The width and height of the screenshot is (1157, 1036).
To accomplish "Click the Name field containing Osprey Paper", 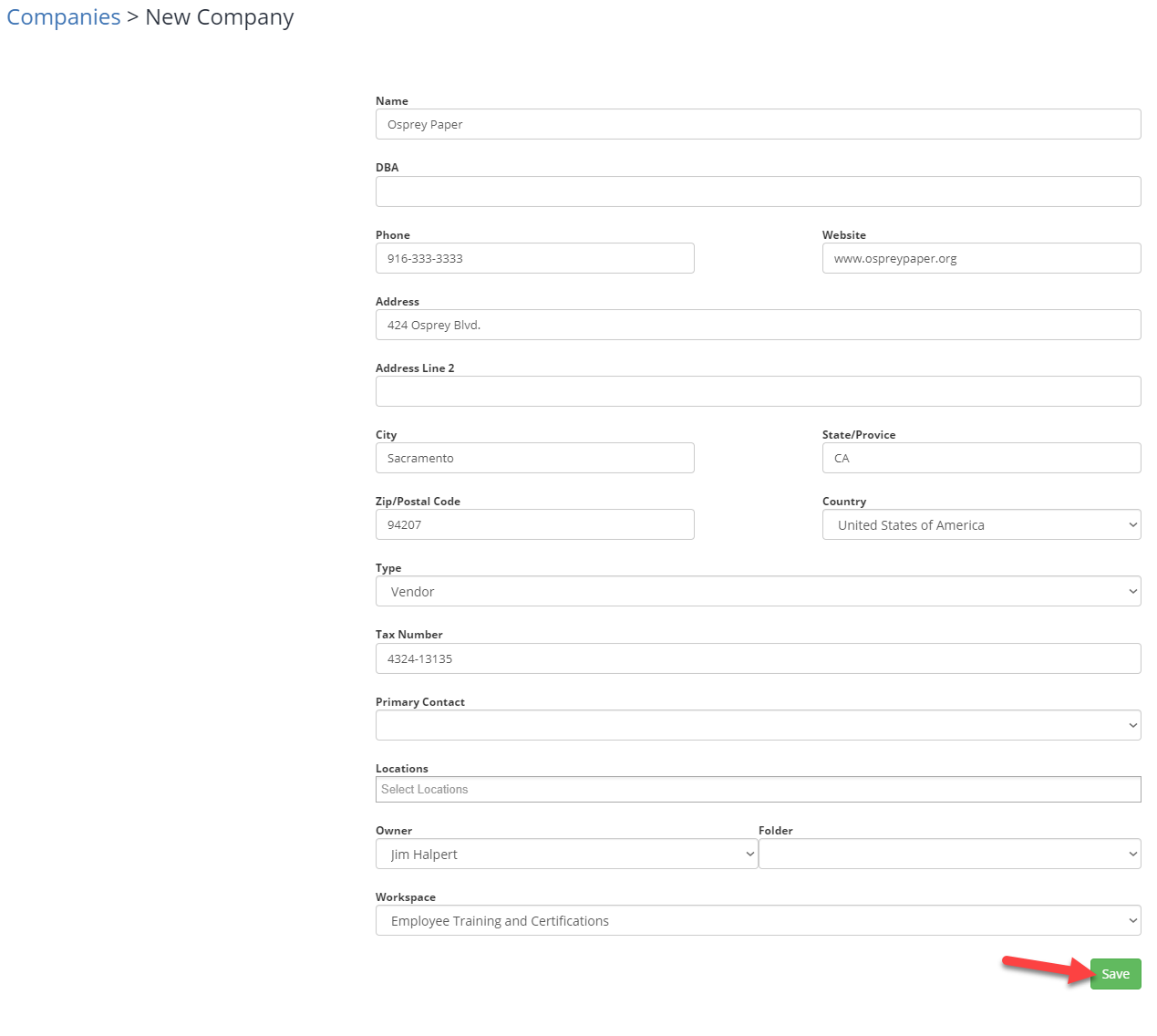I will [x=758, y=124].
